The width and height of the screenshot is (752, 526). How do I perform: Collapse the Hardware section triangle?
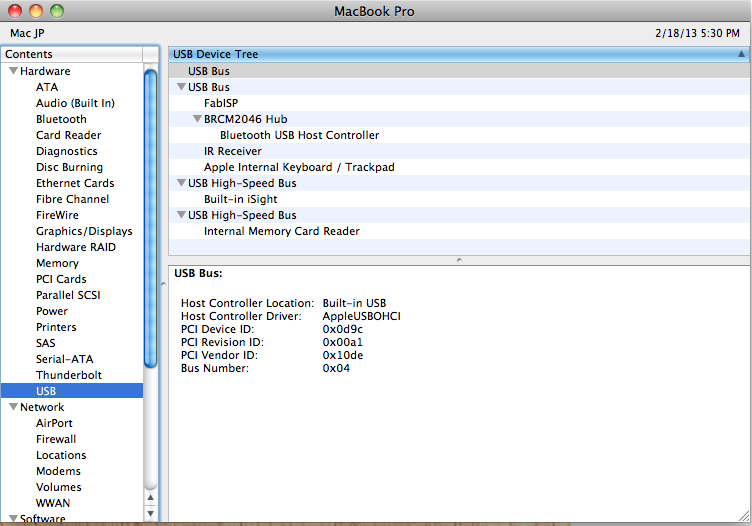tap(13, 71)
